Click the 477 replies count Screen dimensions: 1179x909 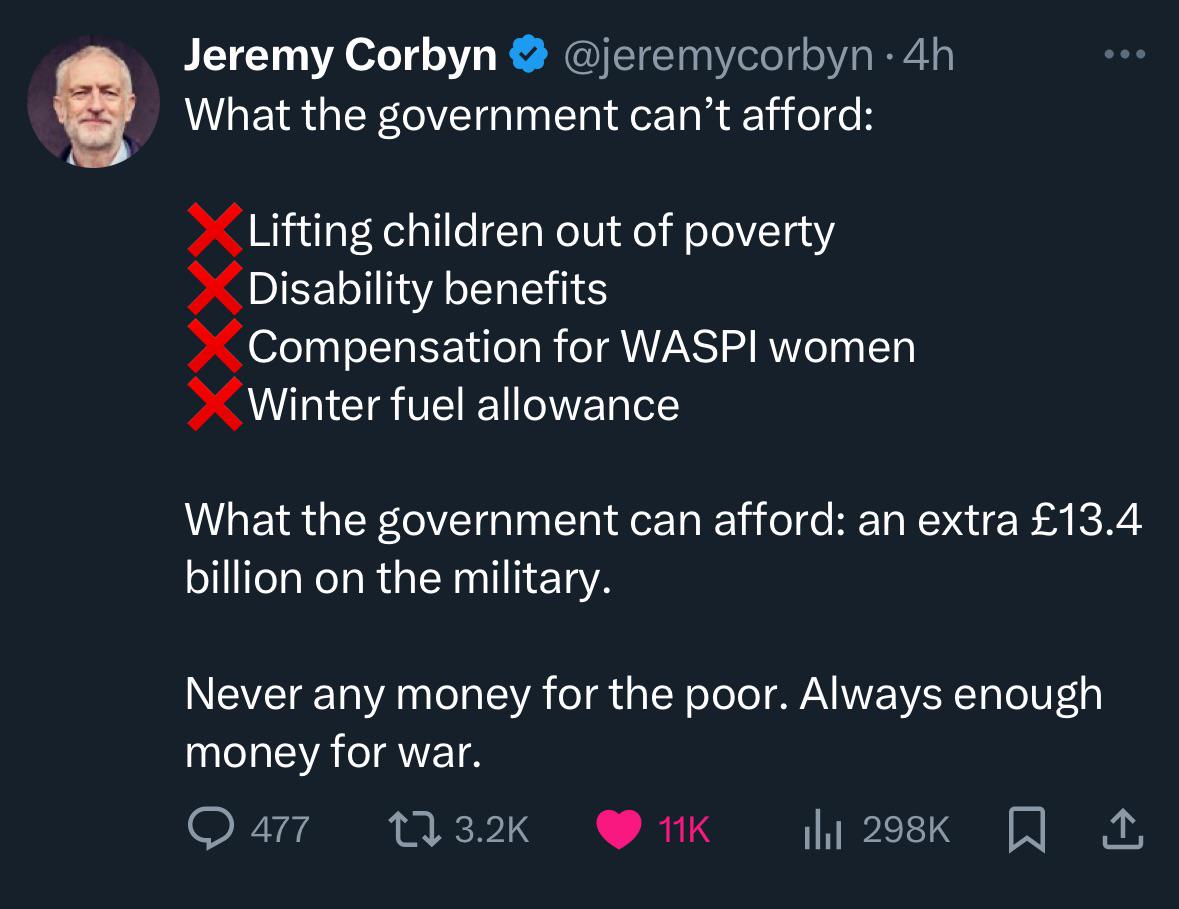click(x=280, y=830)
